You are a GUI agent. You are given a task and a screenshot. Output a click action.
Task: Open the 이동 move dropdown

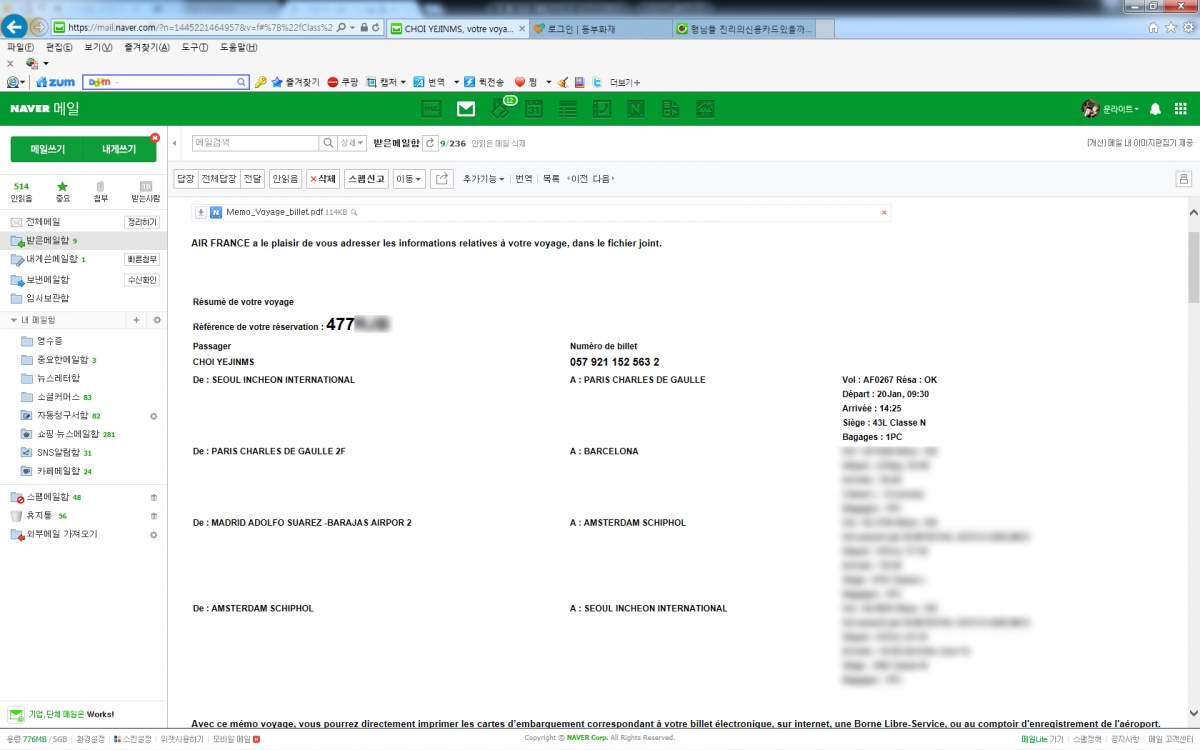click(409, 179)
